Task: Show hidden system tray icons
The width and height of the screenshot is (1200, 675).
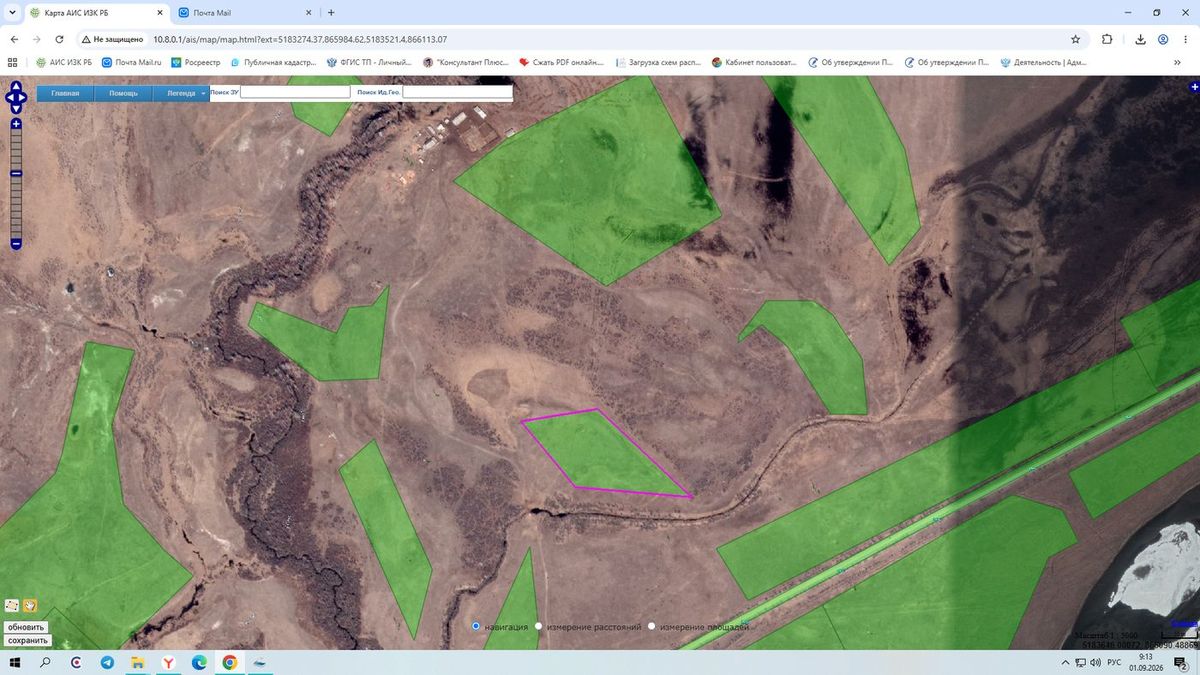Action: click(x=1066, y=662)
